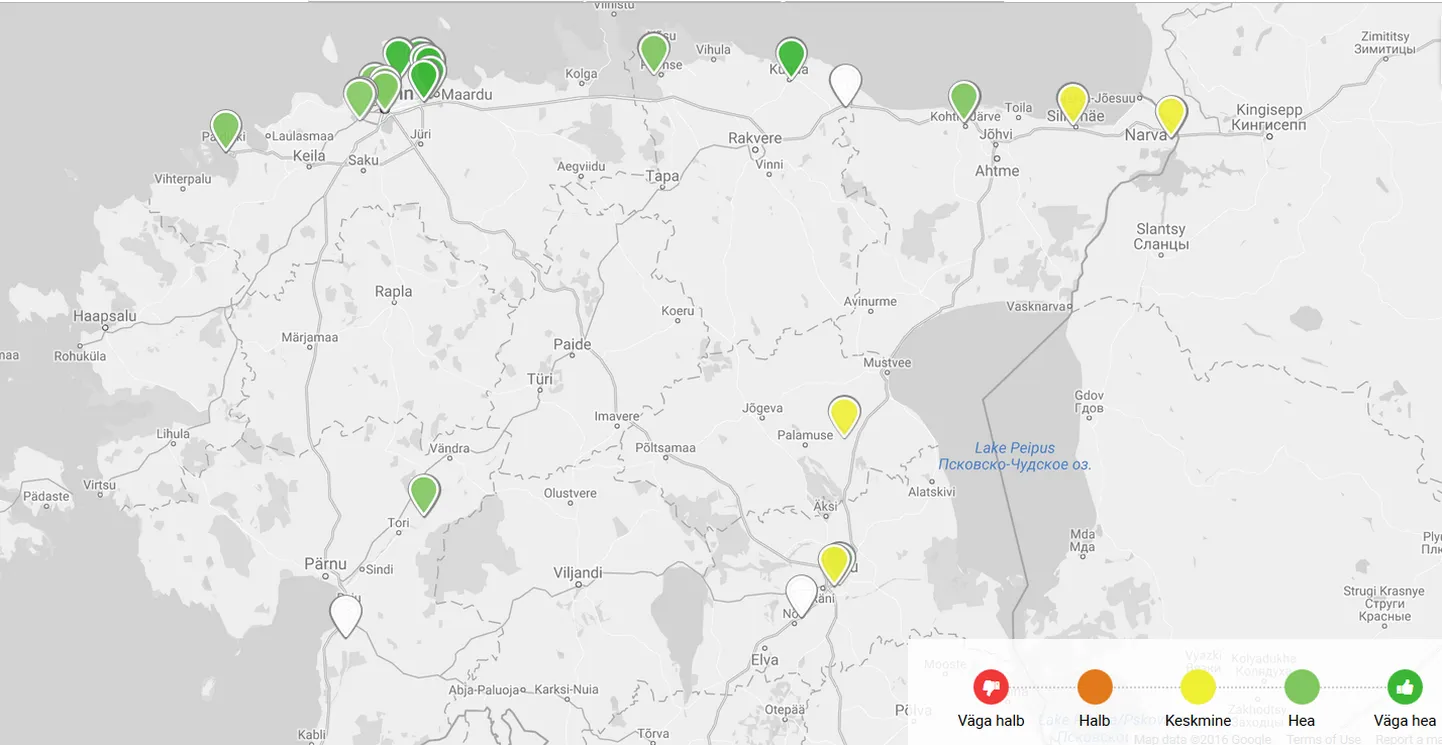Select the white pin south of Pärnu

(x=345, y=615)
